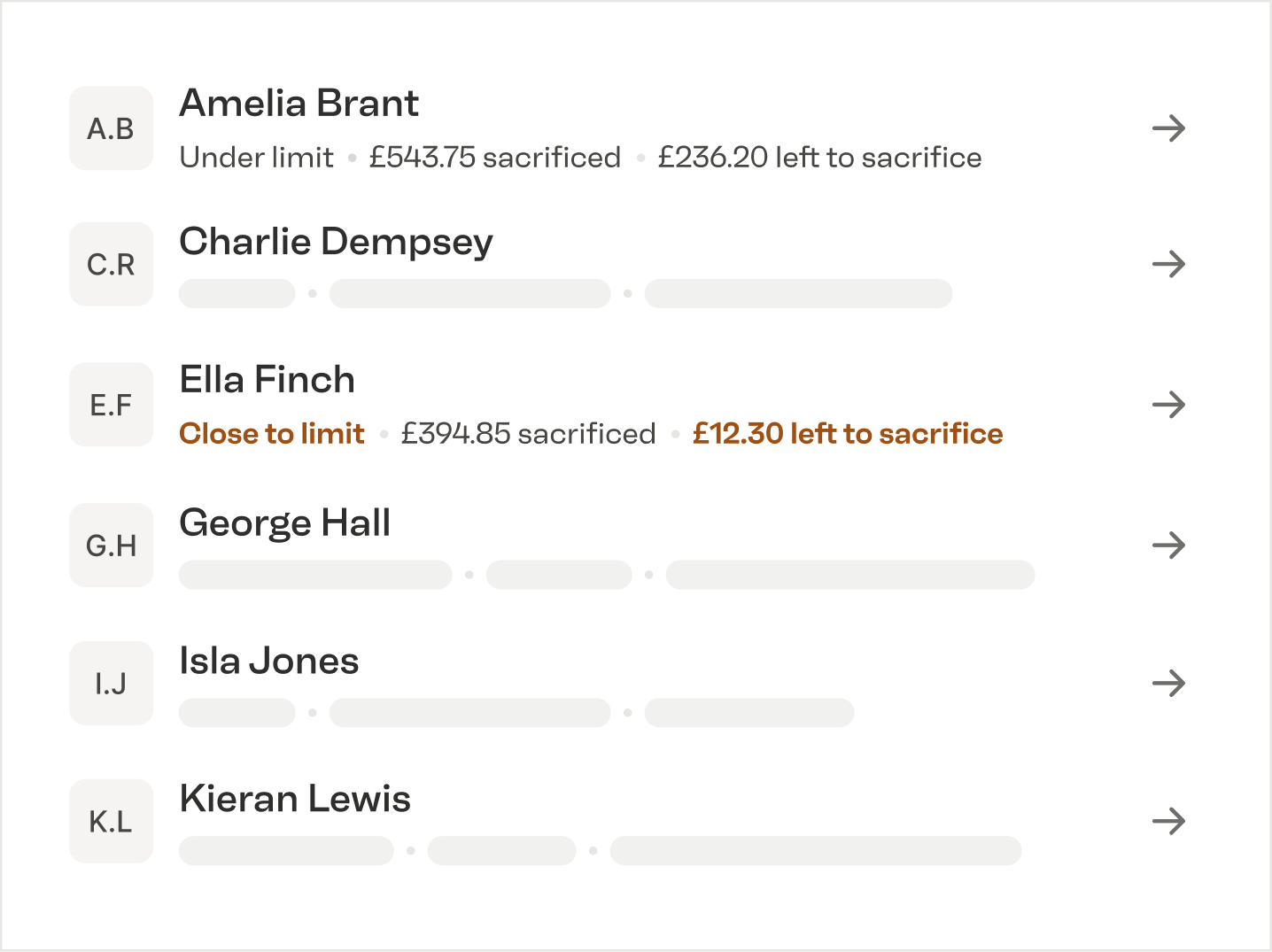
Task: Open Amelia Brant's details arrow
Action: (1168, 128)
